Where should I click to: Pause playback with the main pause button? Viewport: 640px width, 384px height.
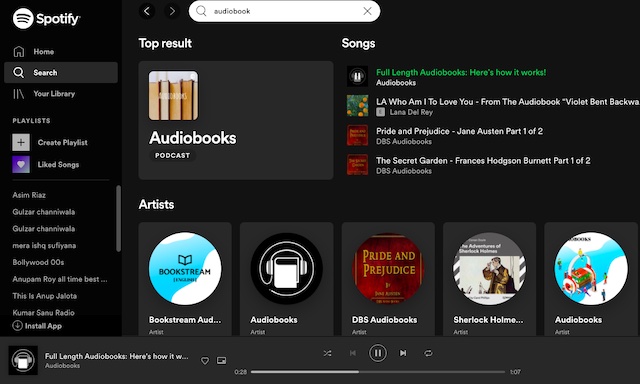[378, 353]
